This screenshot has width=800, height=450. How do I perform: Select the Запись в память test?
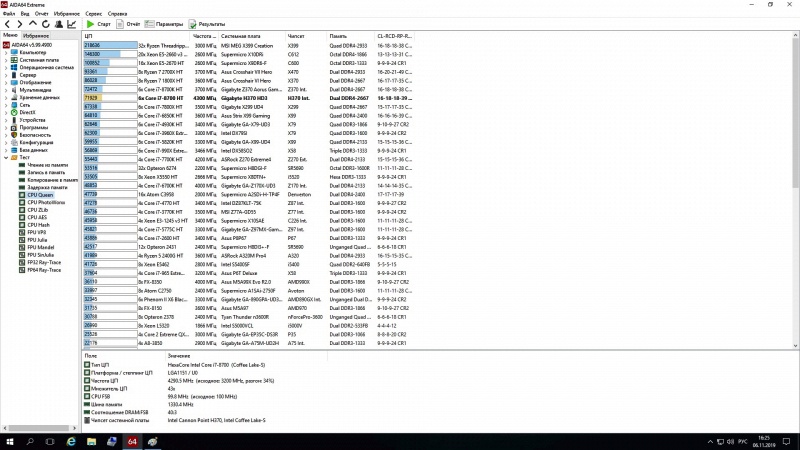(46, 172)
